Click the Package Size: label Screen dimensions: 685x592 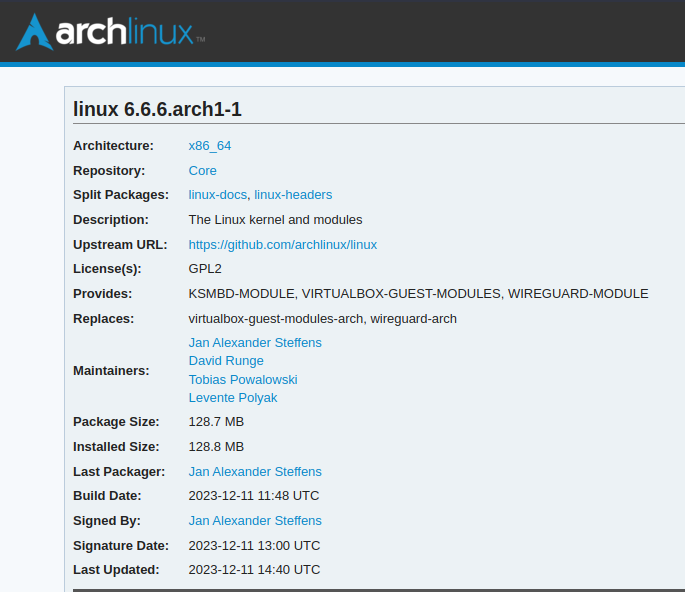pyautogui.click(x=116, y=422)
